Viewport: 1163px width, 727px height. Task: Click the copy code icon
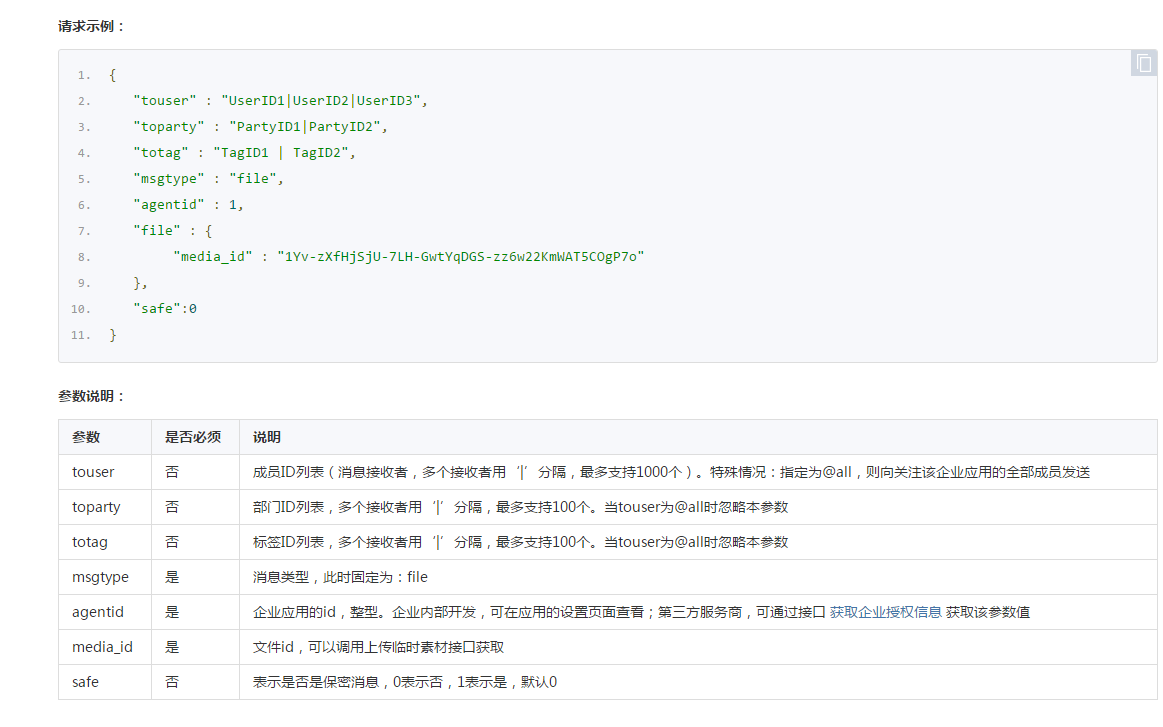point(1144,62)
